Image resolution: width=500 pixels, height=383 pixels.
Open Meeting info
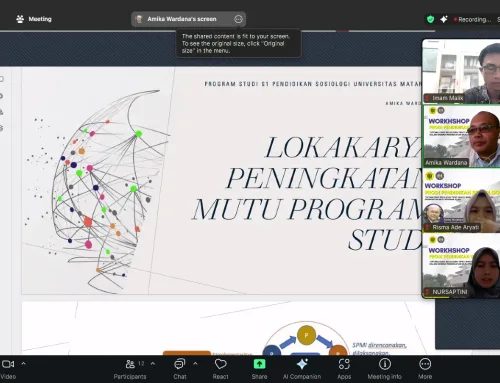[x=385, y=369]
